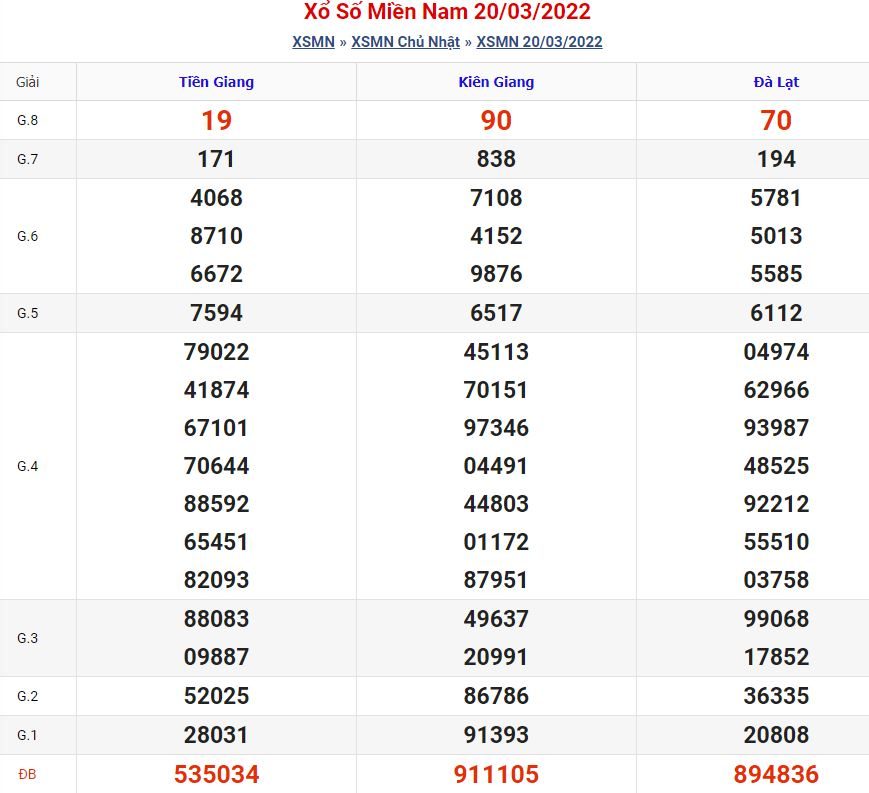Click the G.4 result 70644
Screen dimensions: 869x793
click(x=216, y=466)
